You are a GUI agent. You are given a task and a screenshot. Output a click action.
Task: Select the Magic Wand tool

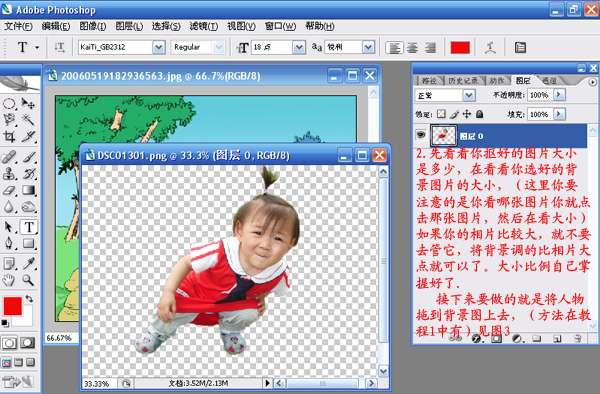pyautogui.click(x=28, y=120)
